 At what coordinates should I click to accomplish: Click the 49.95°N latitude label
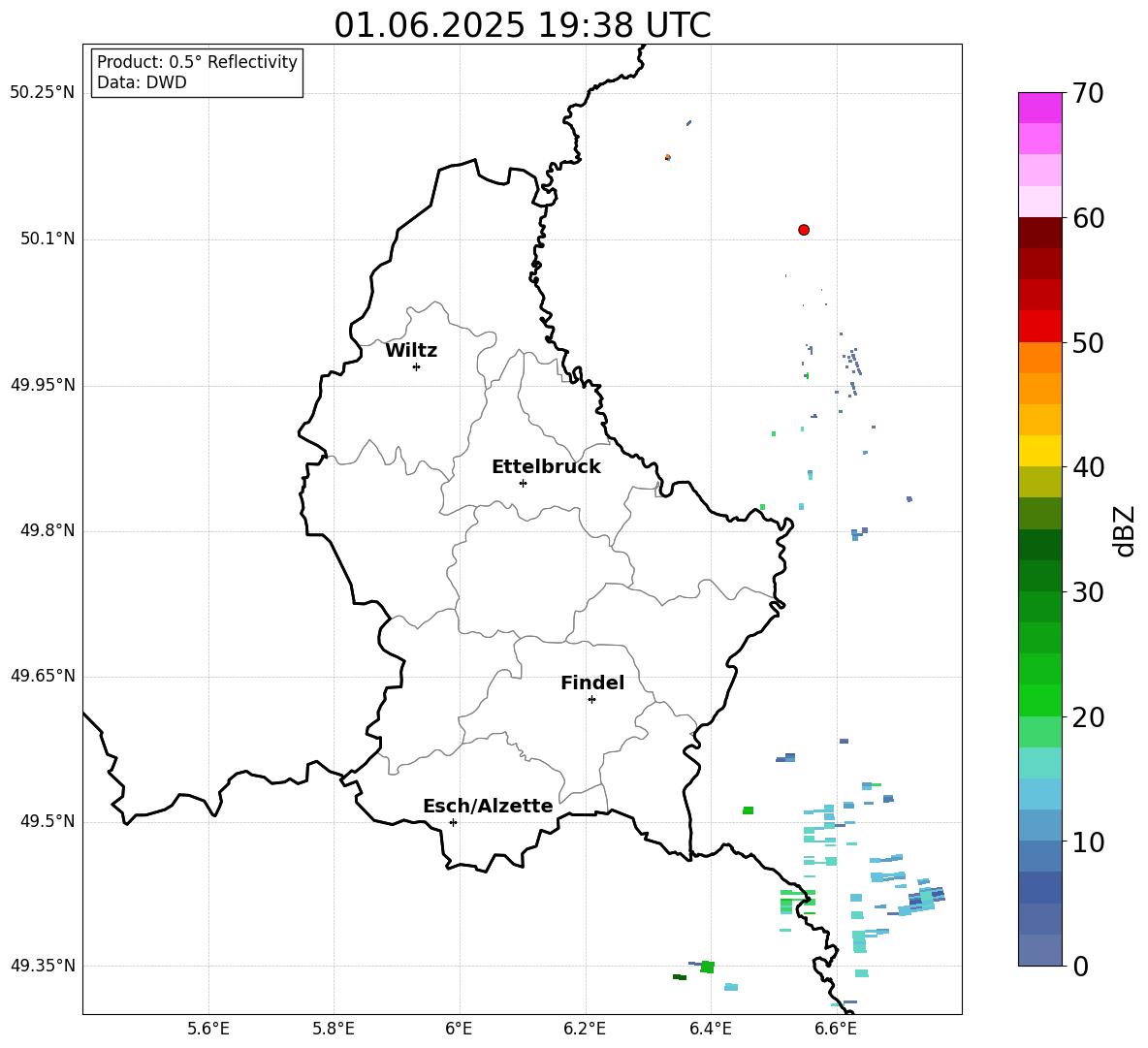(x=43, y=384)
